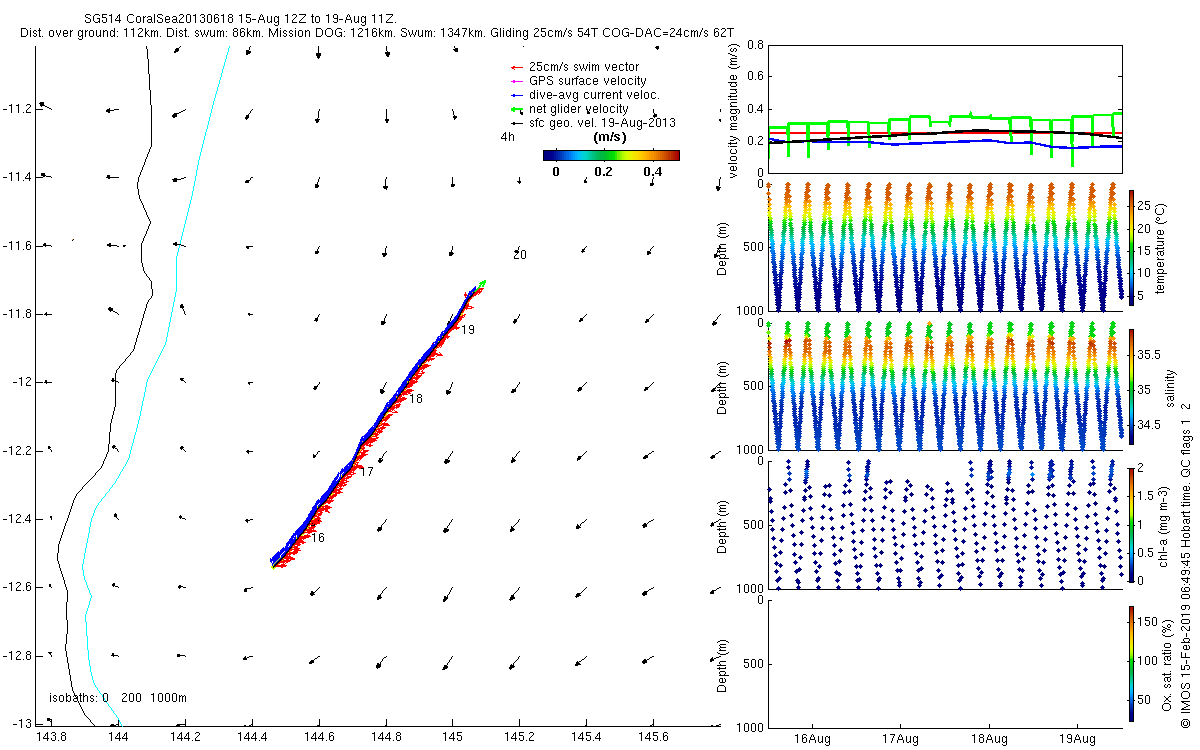The width and height of the screenshot is (1200, 750).
Task: Click the '17Aug' time axis label
Action: [x=901, y=740]
